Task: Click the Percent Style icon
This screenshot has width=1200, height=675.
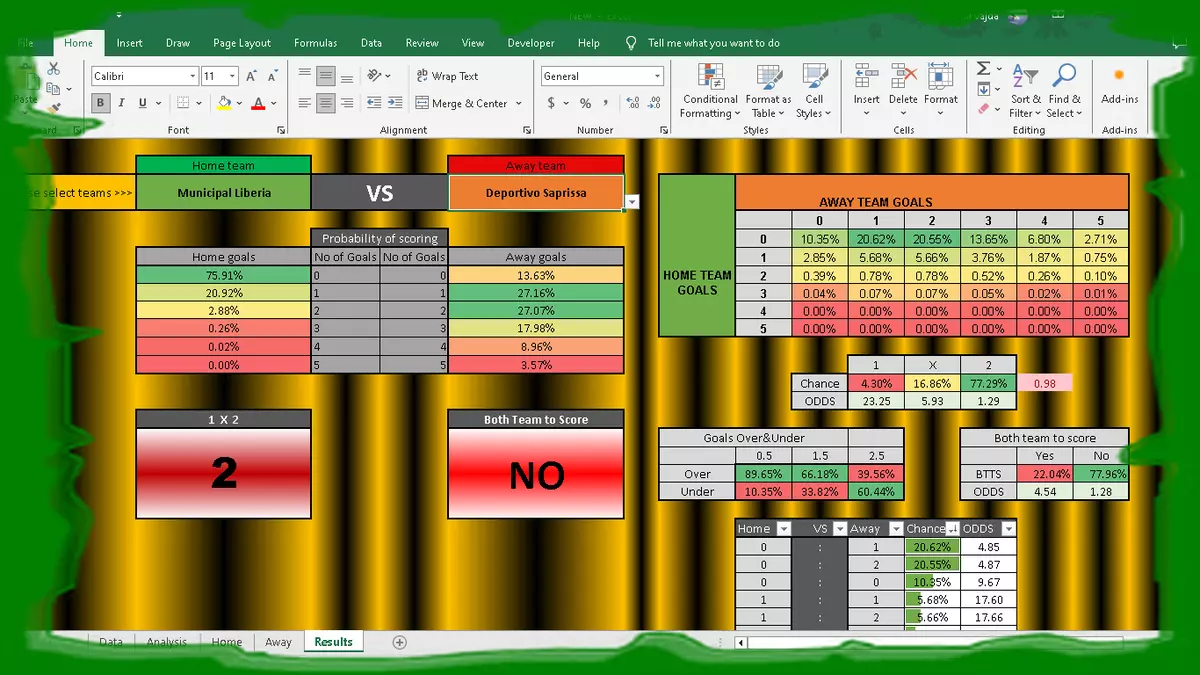Action: (585, 103)
